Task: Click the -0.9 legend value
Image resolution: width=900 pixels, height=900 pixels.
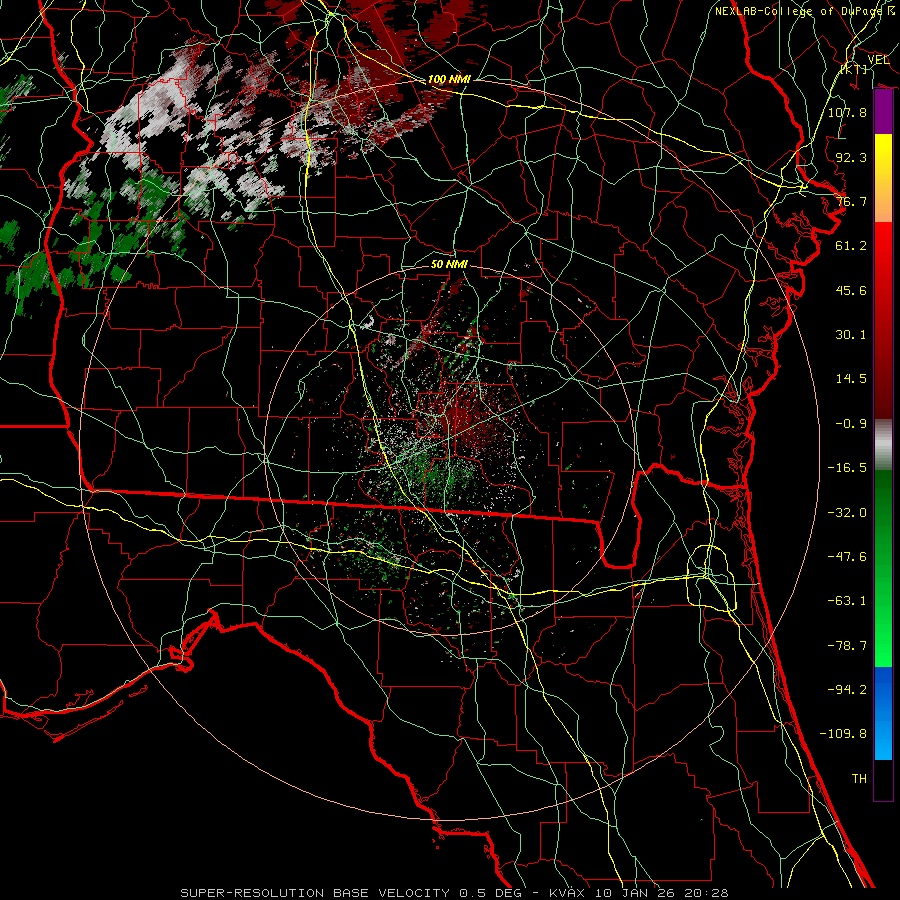Action: tap(851, 423)
